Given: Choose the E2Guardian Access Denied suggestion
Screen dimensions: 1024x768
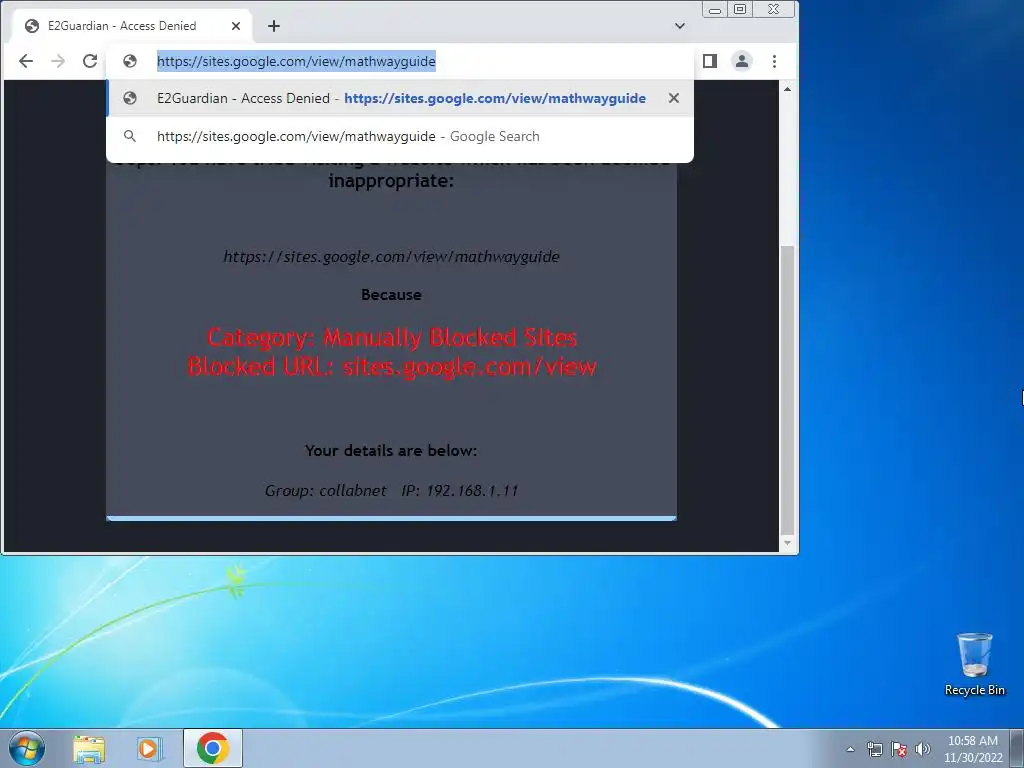Looking at the screenshot, I should 400,98.
